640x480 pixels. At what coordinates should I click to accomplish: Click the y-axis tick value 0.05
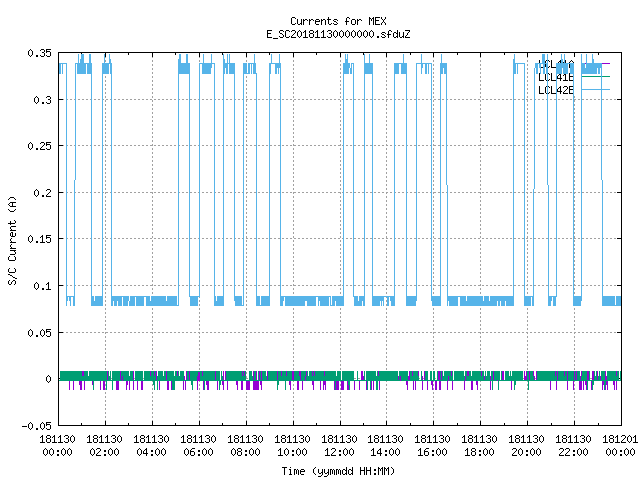pyautogui.click(x=40, y=333)
